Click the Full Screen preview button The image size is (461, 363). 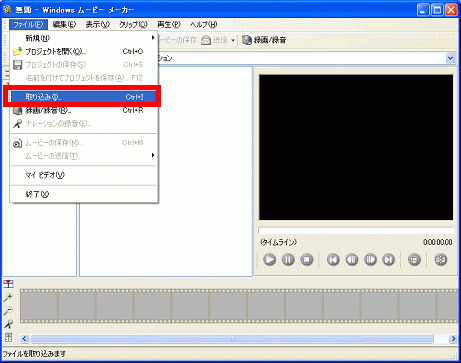(414, 259)
